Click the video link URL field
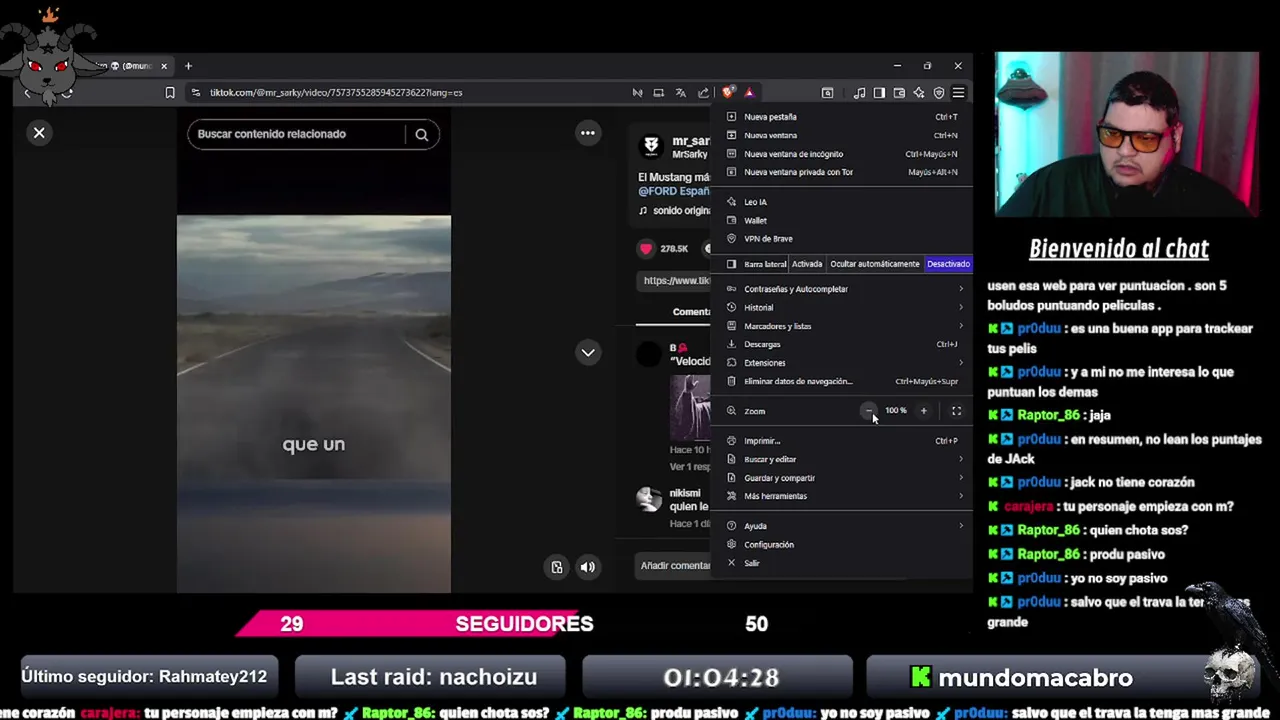Image resolution: width=1280 pixels, height=720 pixels. coord(675,281)
